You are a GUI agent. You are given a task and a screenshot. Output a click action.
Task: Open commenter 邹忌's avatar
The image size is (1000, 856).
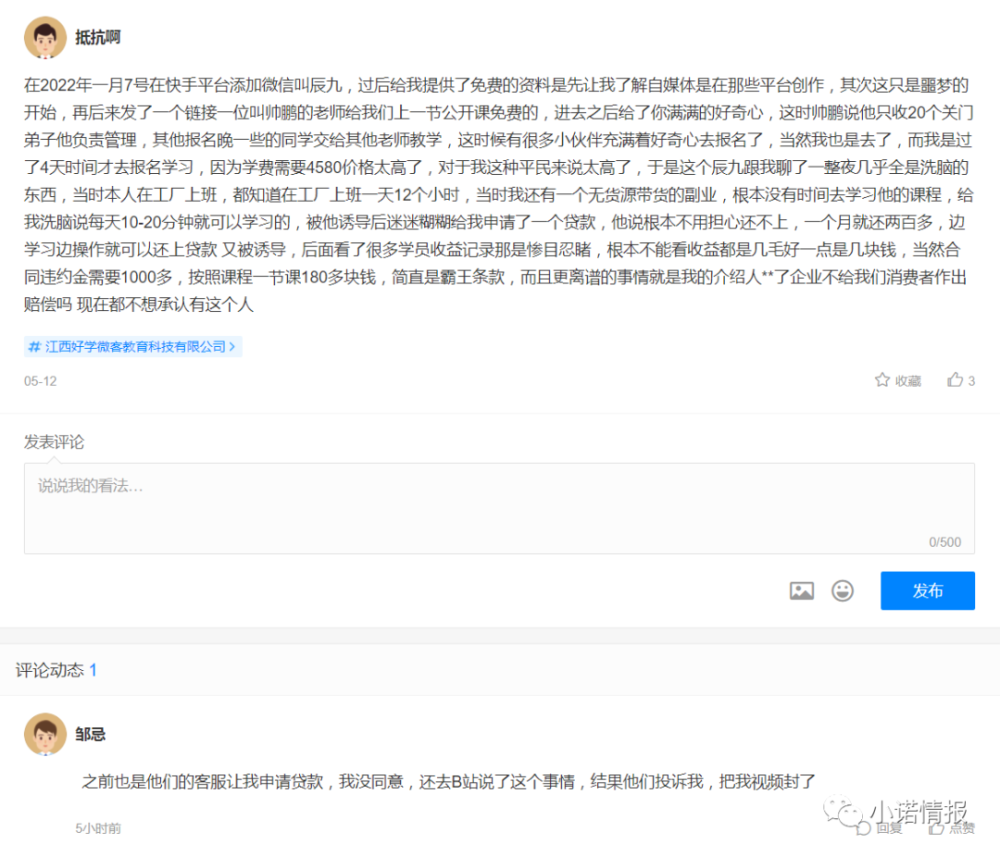pyautogui.click(x=45, y=734)
